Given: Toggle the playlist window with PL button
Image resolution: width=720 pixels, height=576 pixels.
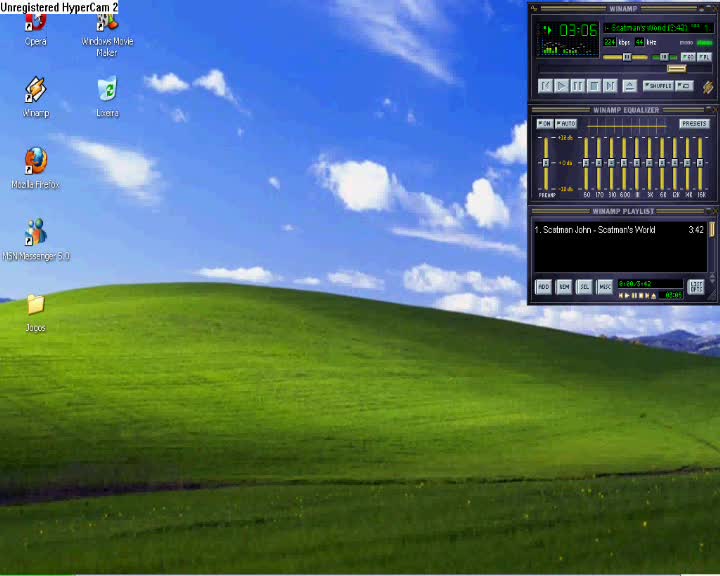Looking at the screenshot, I should click(704, 57).
